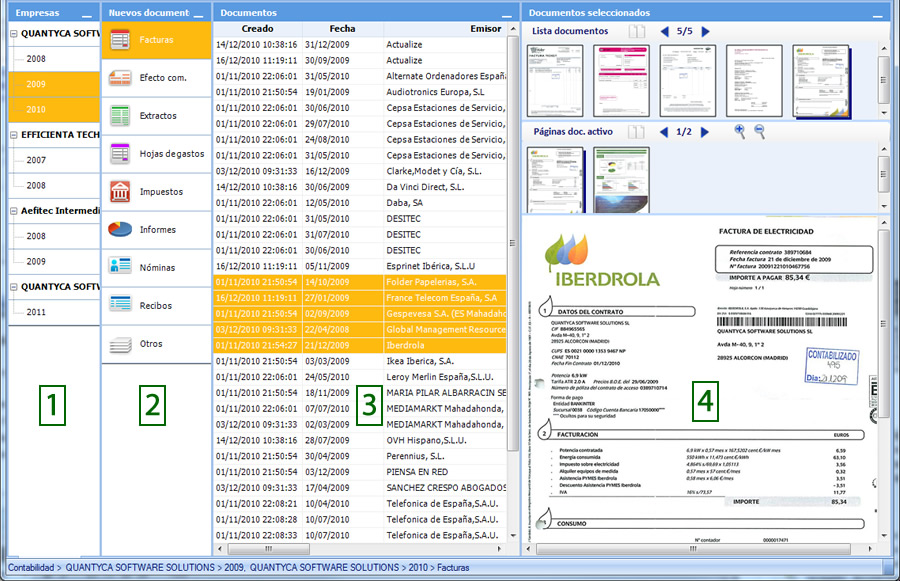This screenshot has height=581, width=900.
Task: Sort documents by the Creado column
Action: 257,29
